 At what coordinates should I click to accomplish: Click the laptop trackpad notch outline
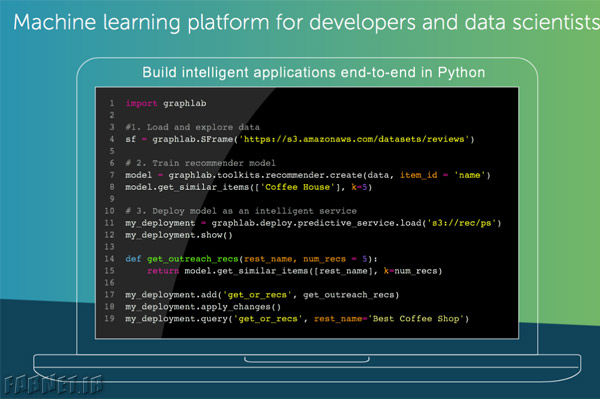[307, 360]
